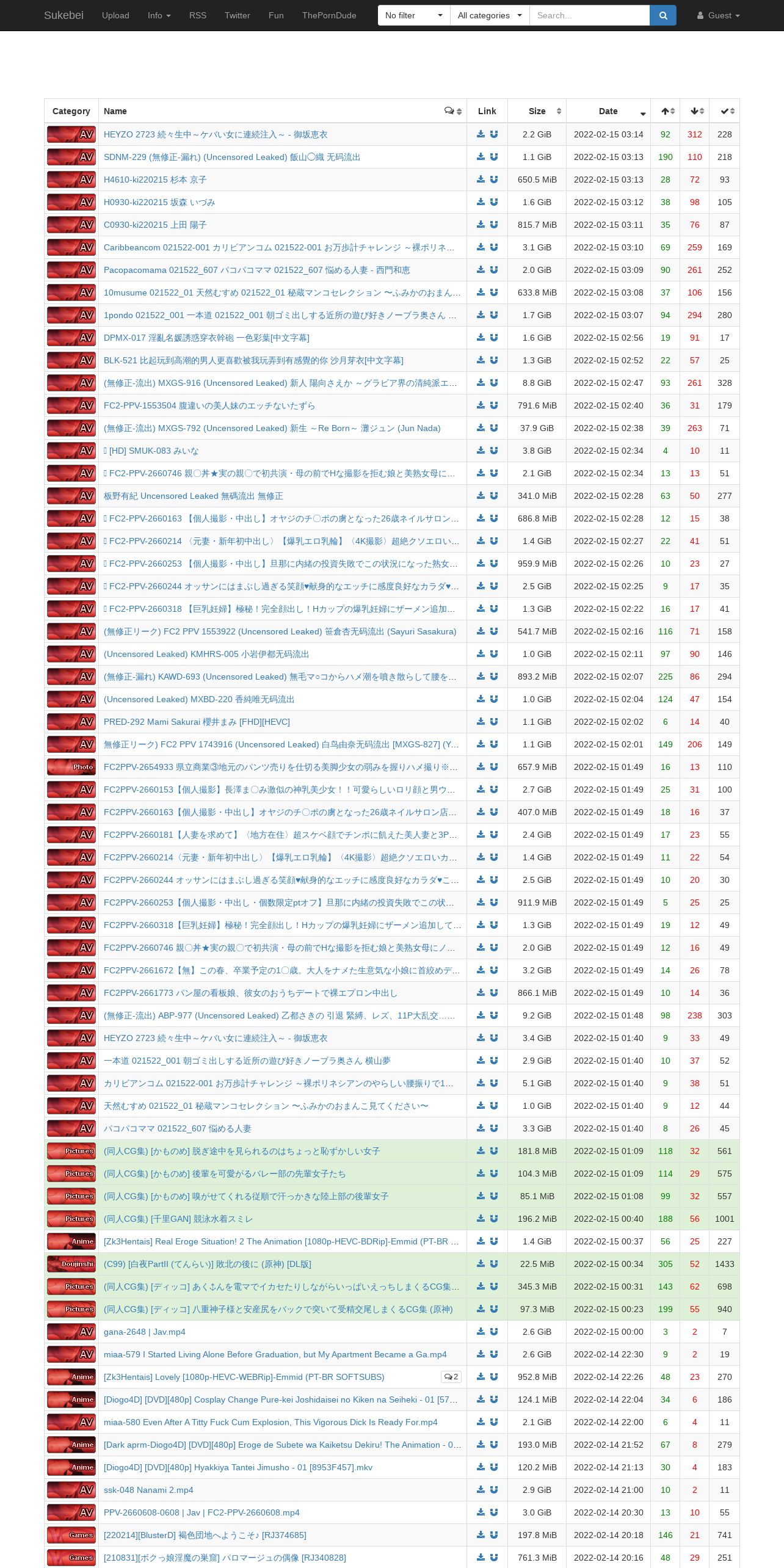This screenshot has height=1568, width=784.
Task: Open the RSS feed link
Action: (198, 15)
